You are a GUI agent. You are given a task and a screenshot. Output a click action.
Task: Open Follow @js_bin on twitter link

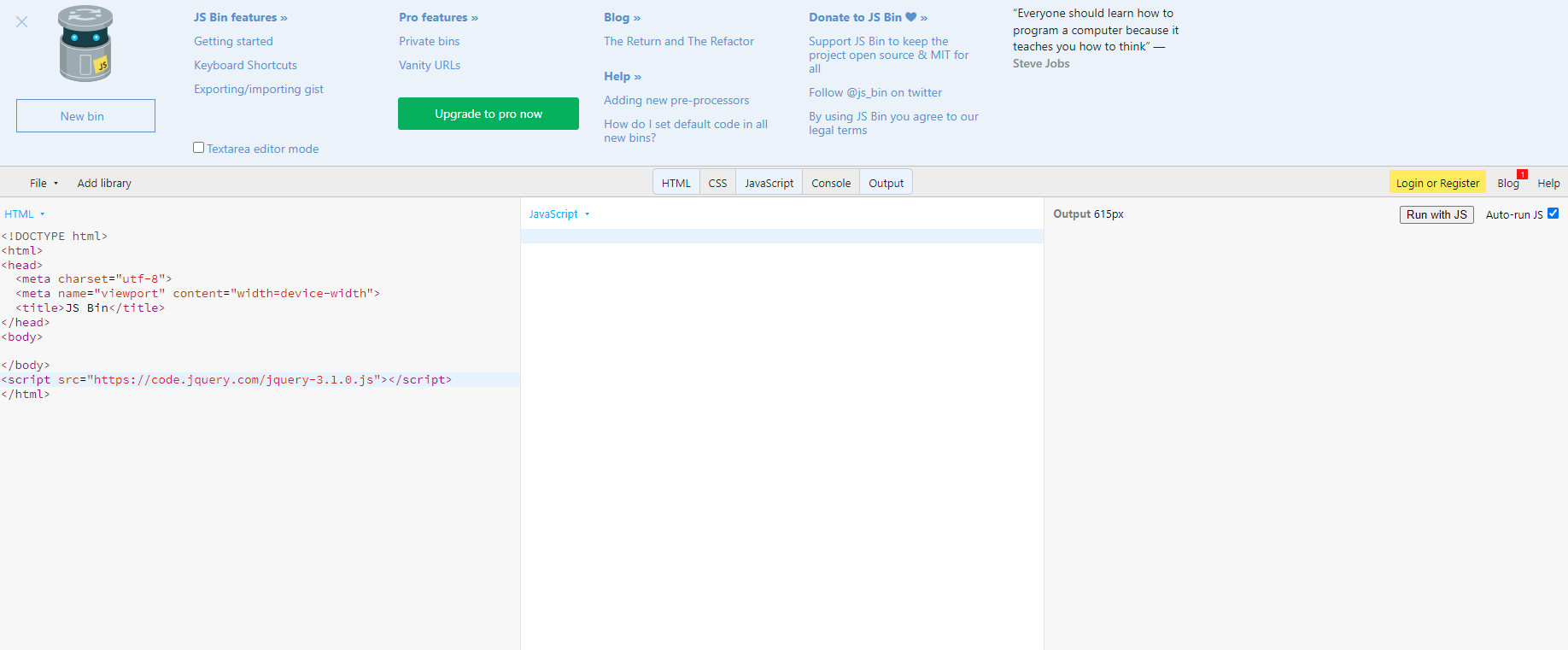(875, 92)
